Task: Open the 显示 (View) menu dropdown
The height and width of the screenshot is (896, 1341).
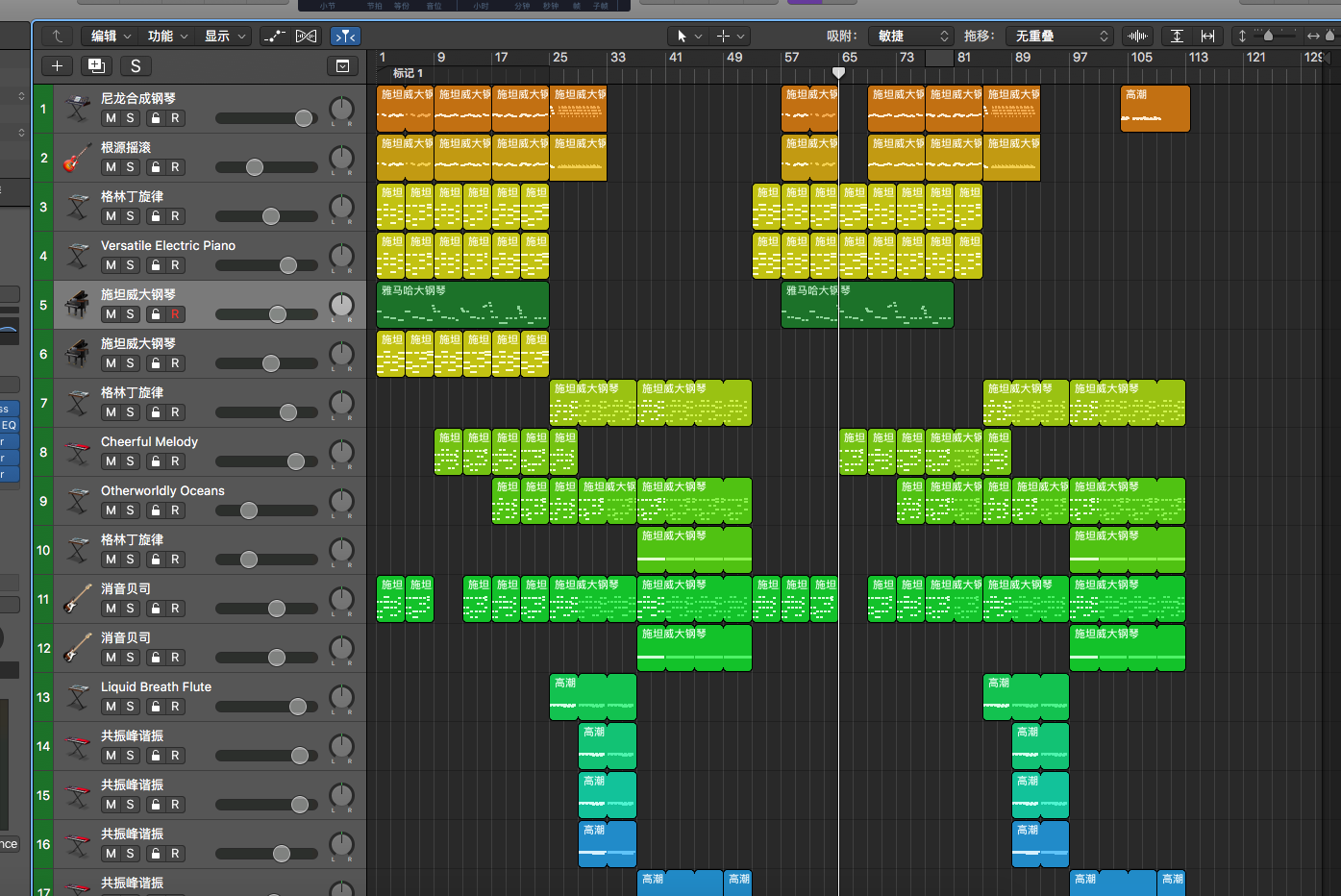Action: coord(224,36)
